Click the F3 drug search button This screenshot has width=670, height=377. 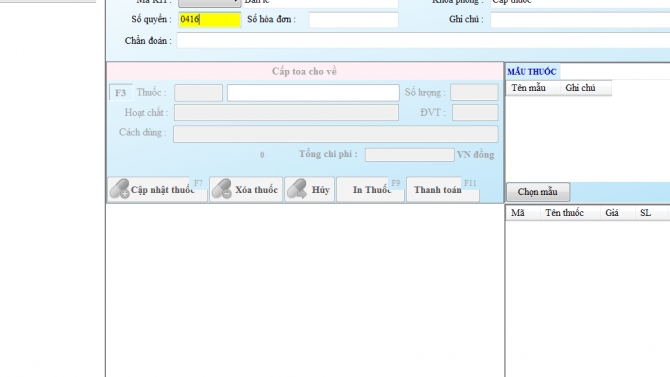click(x=120, y=93)
